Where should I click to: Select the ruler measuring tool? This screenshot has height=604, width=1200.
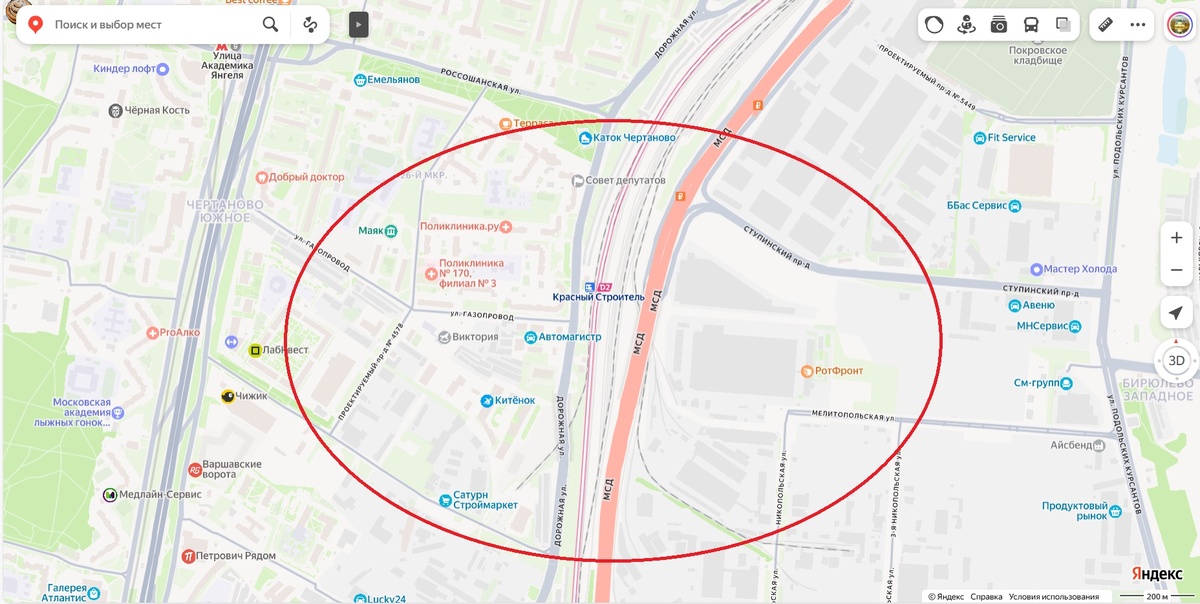click(x=1106, y=25)
